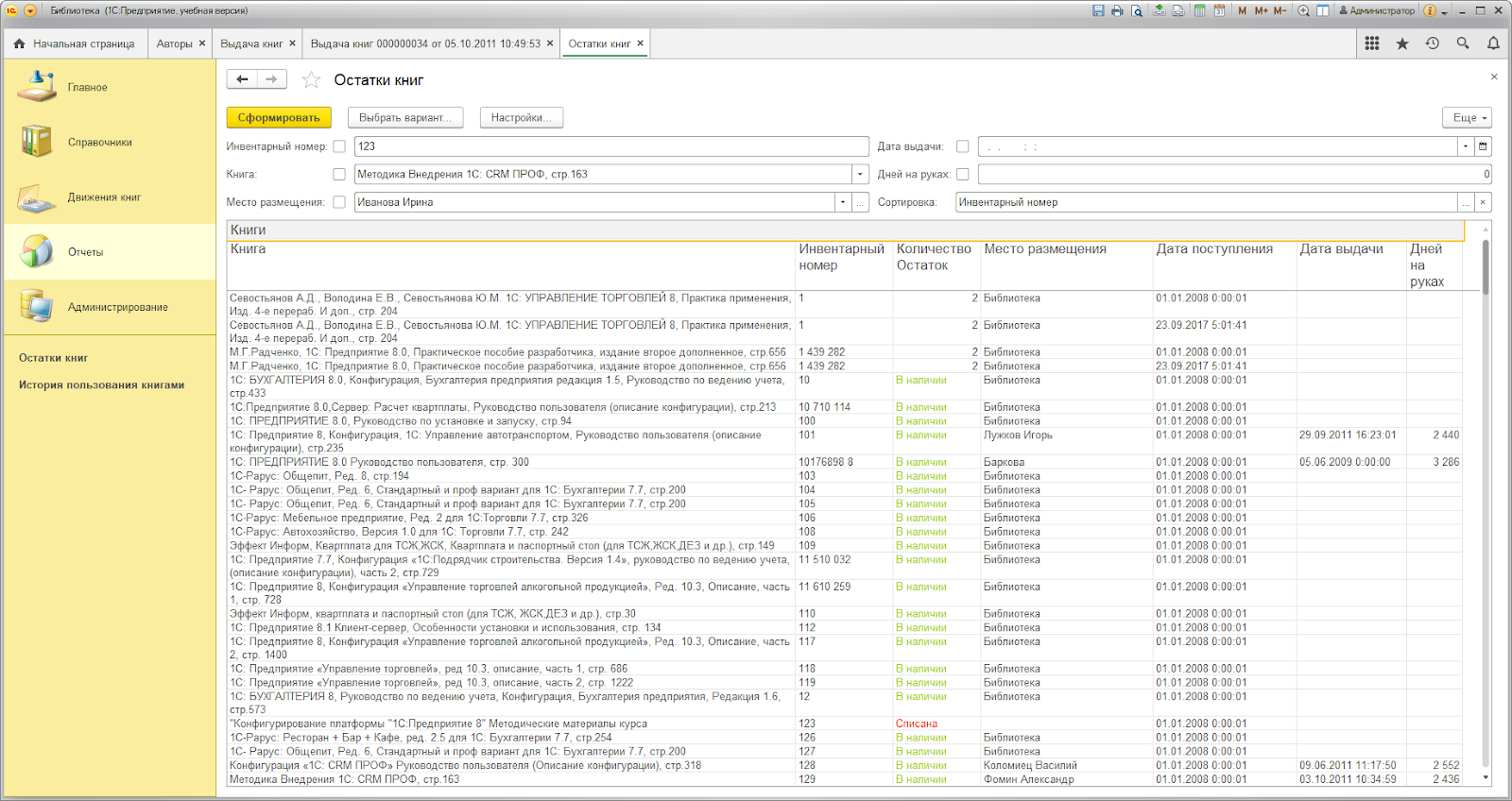Toggle the Дата выдачи filter checkbox
Image resolution: width=1512 pixels, height=801 pixels.
[962, 146]
